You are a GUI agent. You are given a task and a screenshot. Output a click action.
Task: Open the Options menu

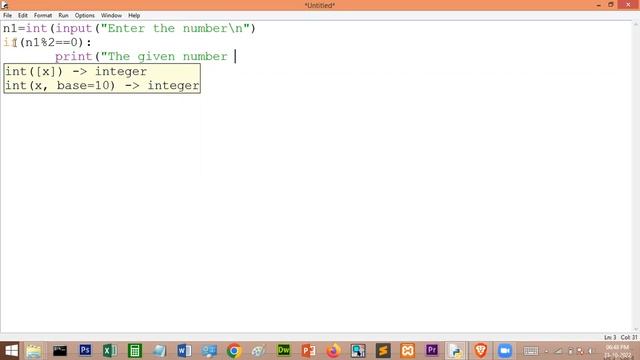pyautogui.click(x=84, y=16)
